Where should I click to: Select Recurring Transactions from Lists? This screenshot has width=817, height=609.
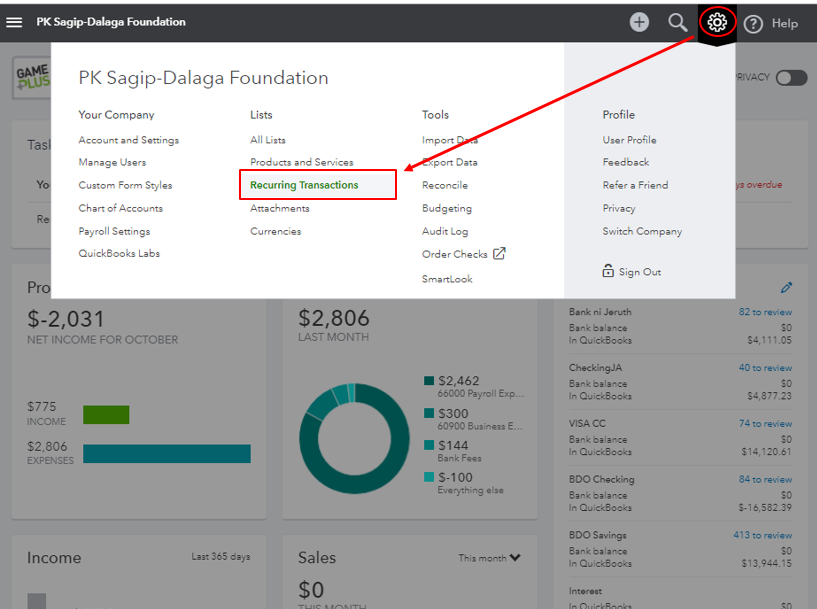304,185
